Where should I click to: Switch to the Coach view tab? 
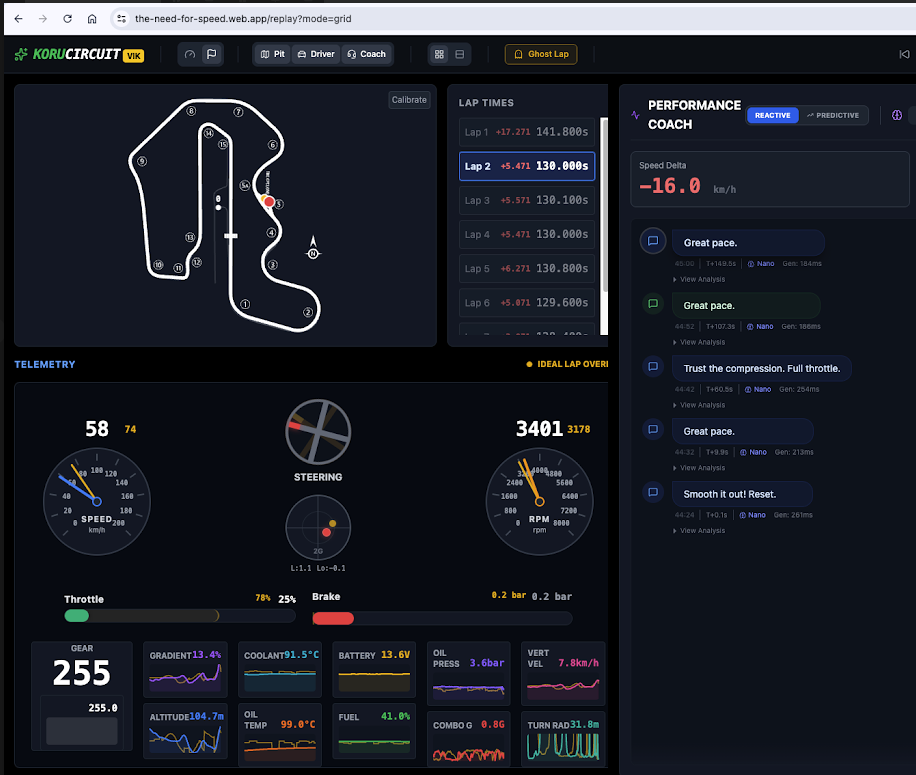click(366, 54)
